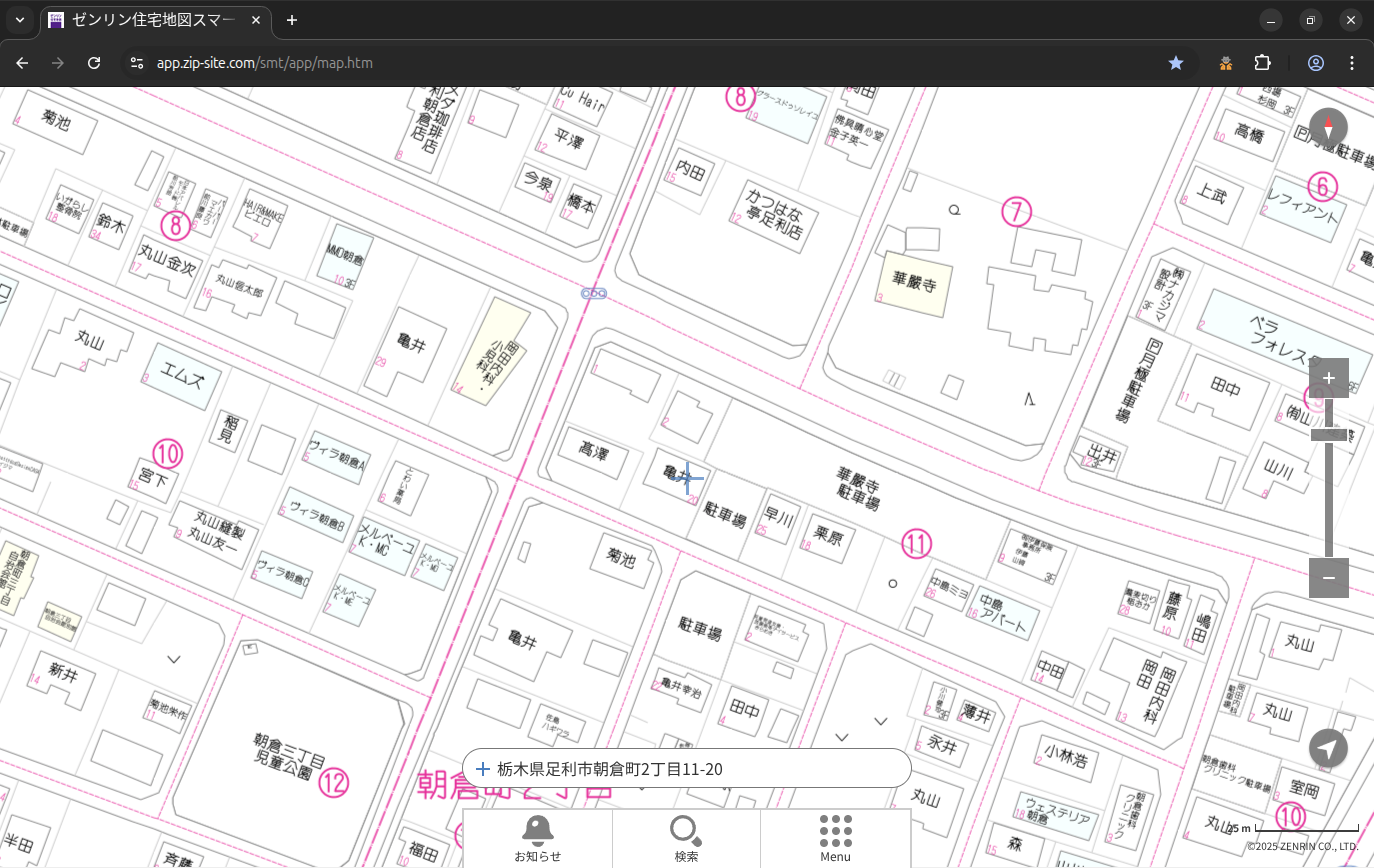Zoom out with the minus button
The image size is (1374, 868).
click(x=1328, y=578)
